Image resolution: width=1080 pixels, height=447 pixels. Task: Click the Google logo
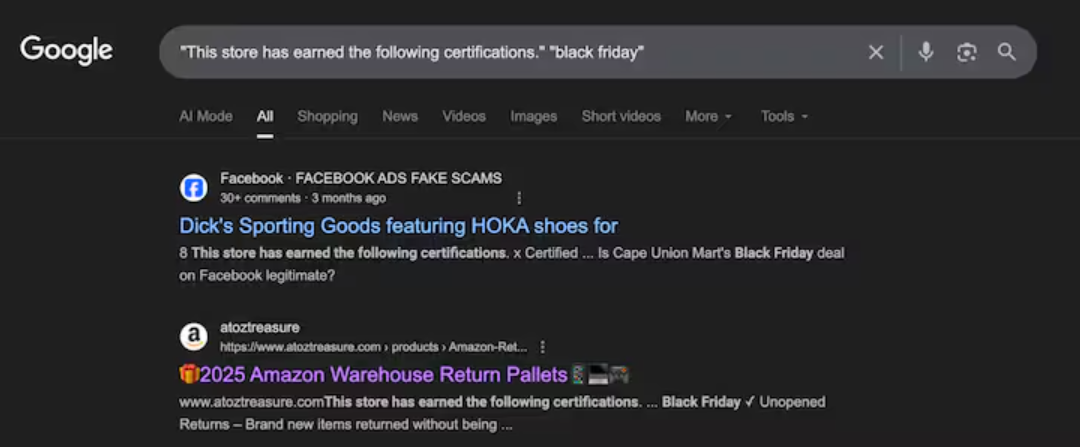tap(66, 50)
